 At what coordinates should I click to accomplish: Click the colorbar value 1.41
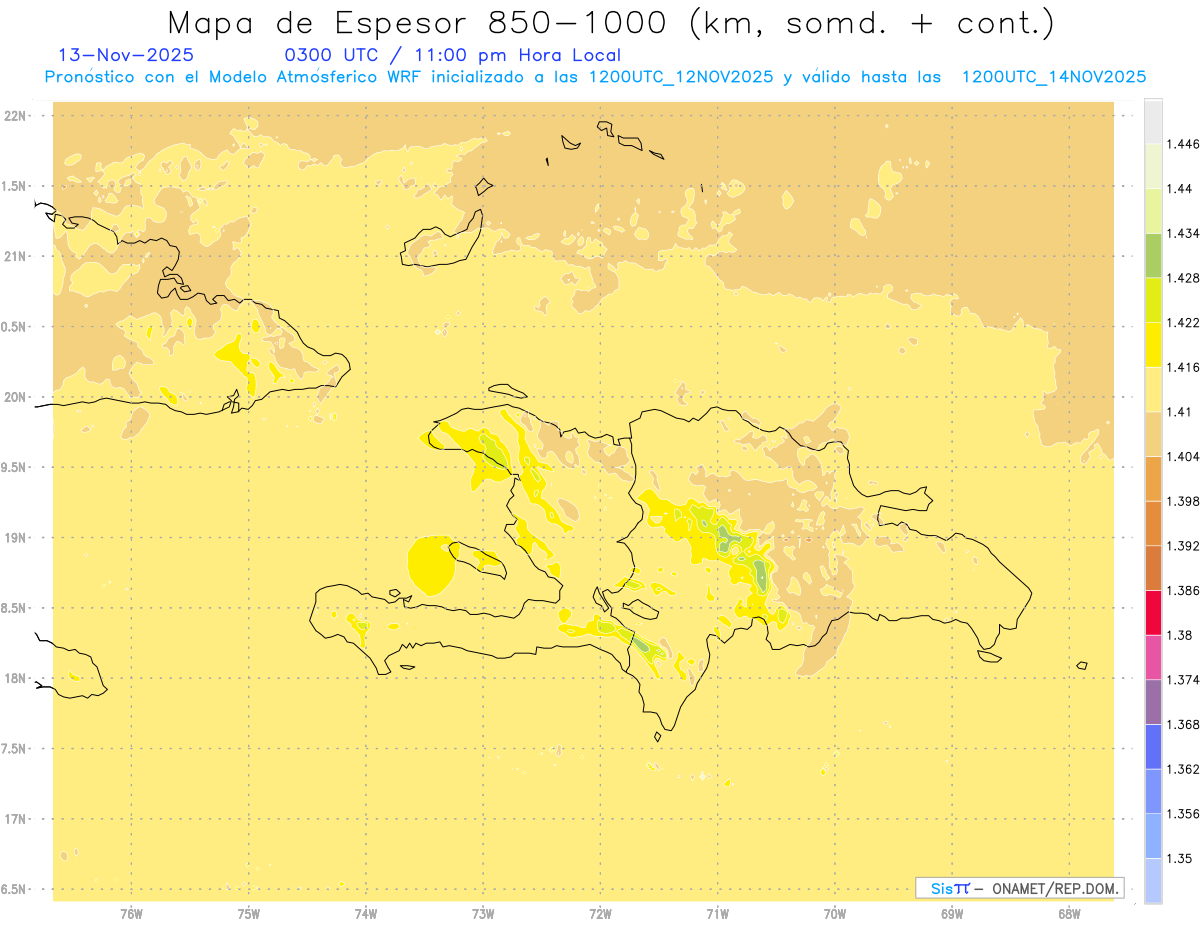click(x=1179, y=411)
